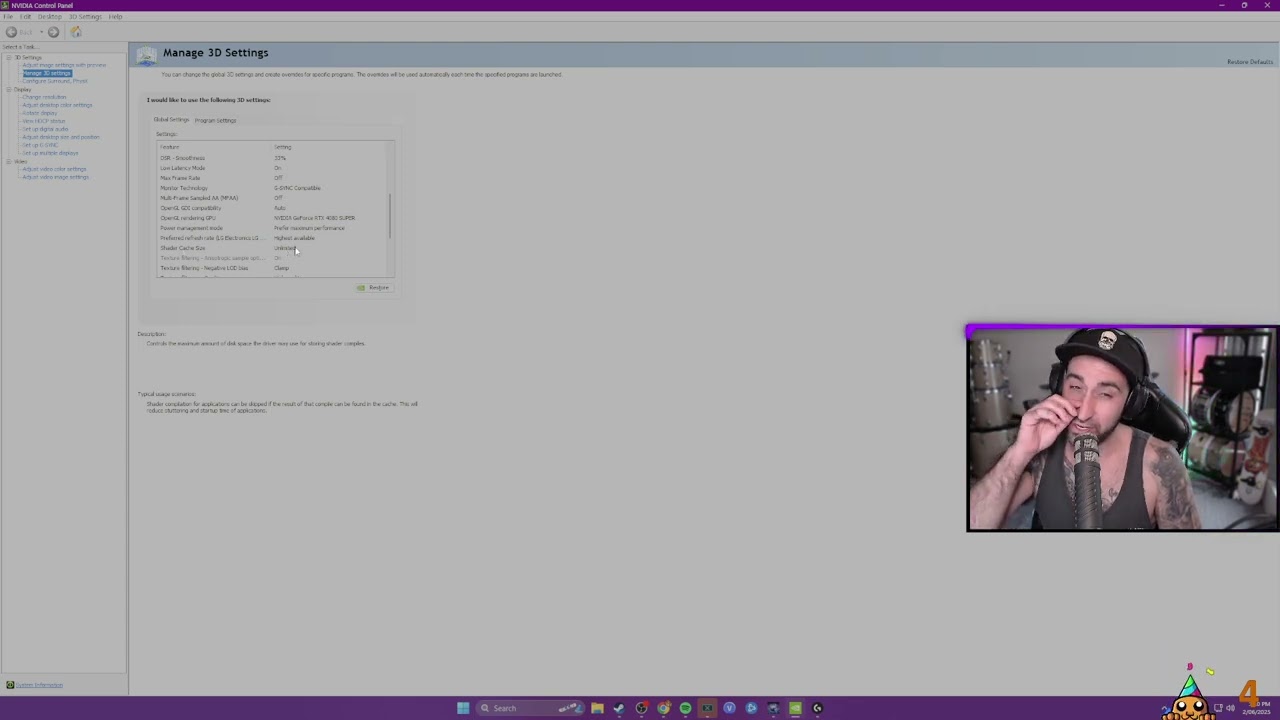Open Steam from the taskbar
The image size is (1280, 720).
[619, 708]
